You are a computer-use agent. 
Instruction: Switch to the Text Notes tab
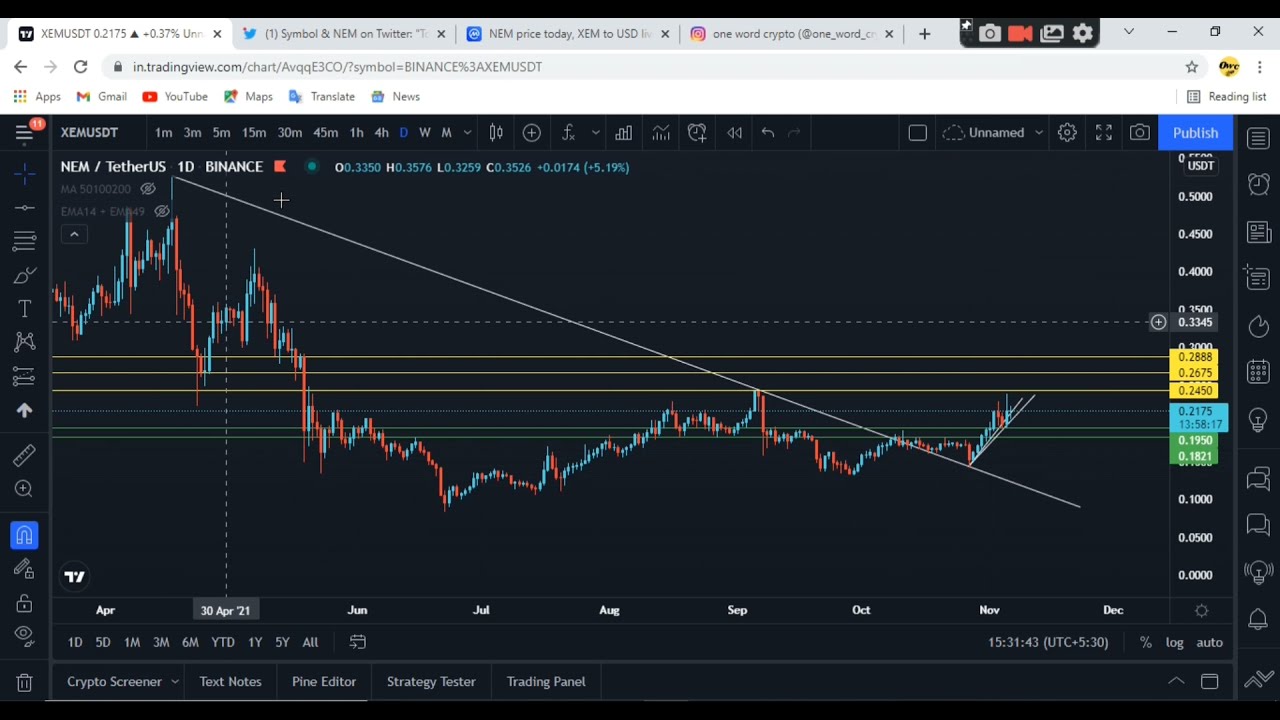(x=230, y=682)
